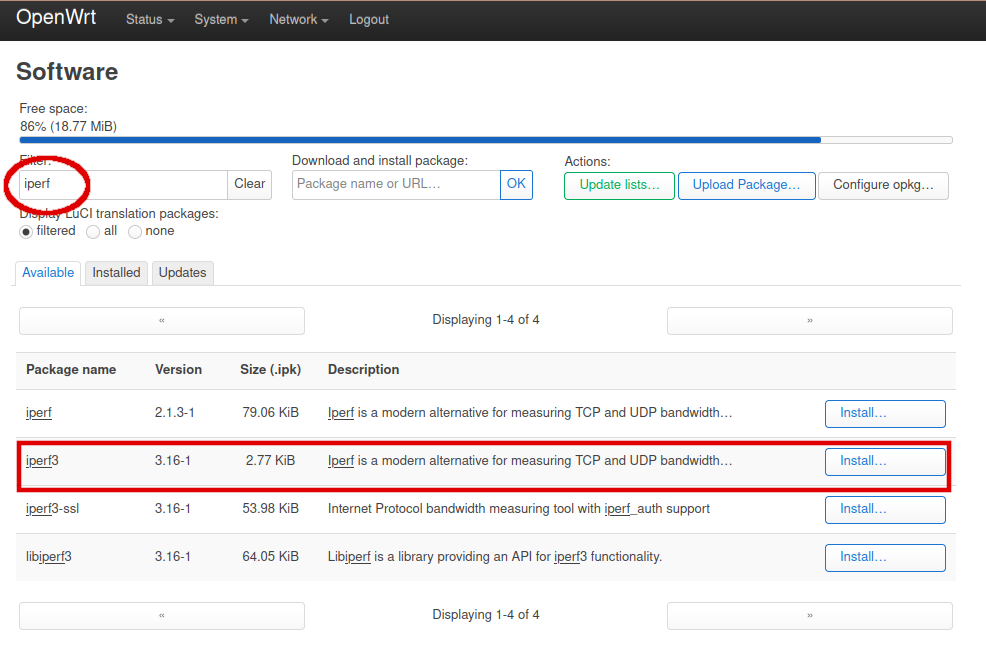Open the Status dropdown menu
This screenshot has width=986, height=649.
click(150, 20)
